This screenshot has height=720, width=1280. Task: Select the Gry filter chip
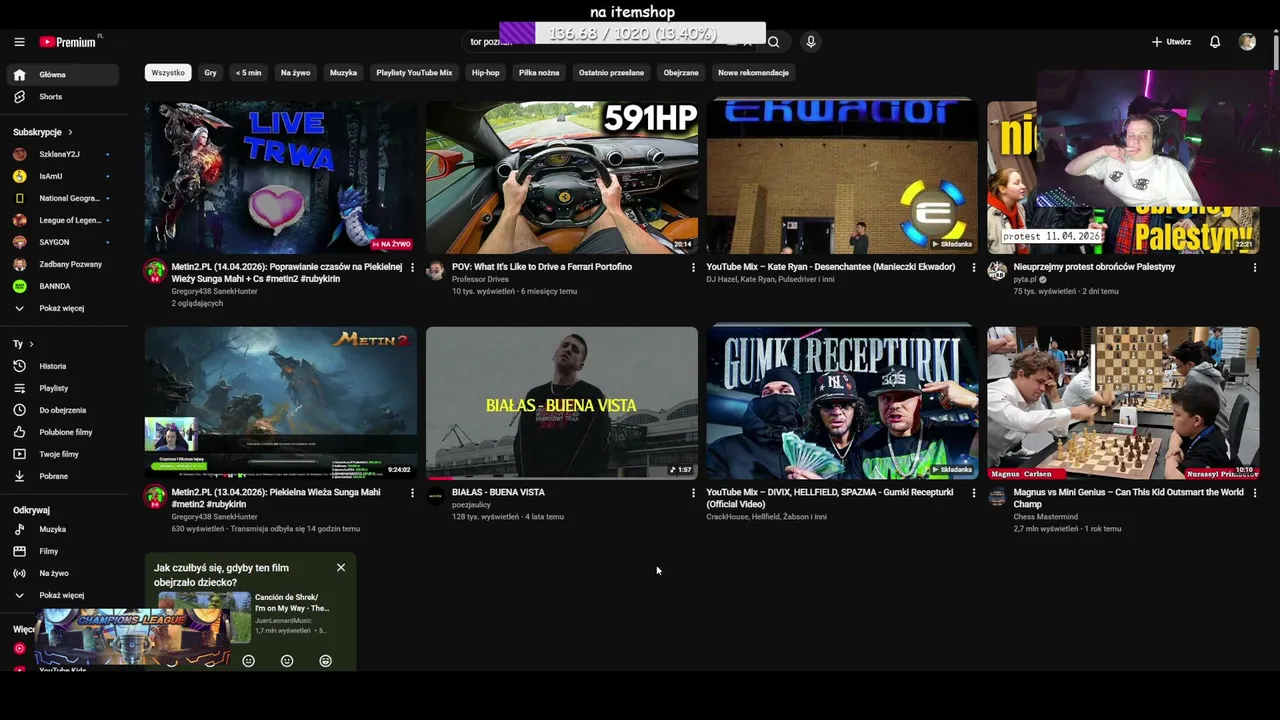(x=210, y=73)
